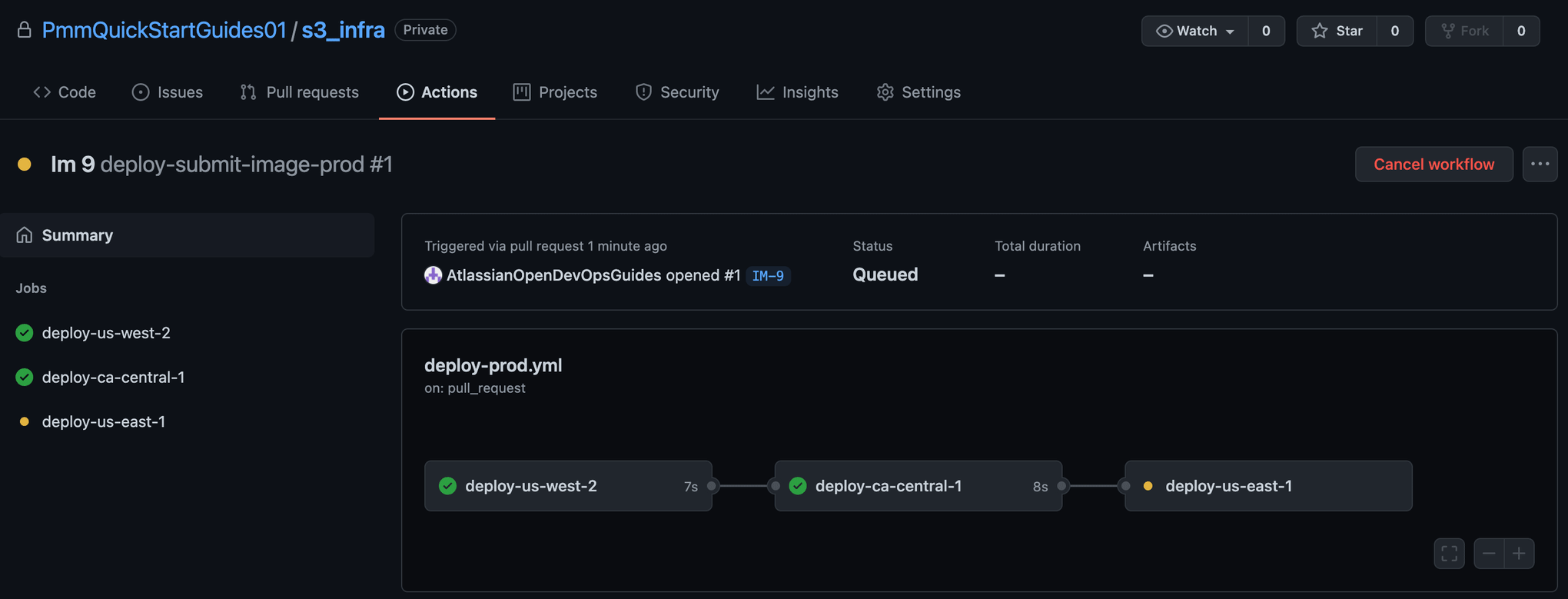Open the Pull requests tab

(x=300, y=92)
